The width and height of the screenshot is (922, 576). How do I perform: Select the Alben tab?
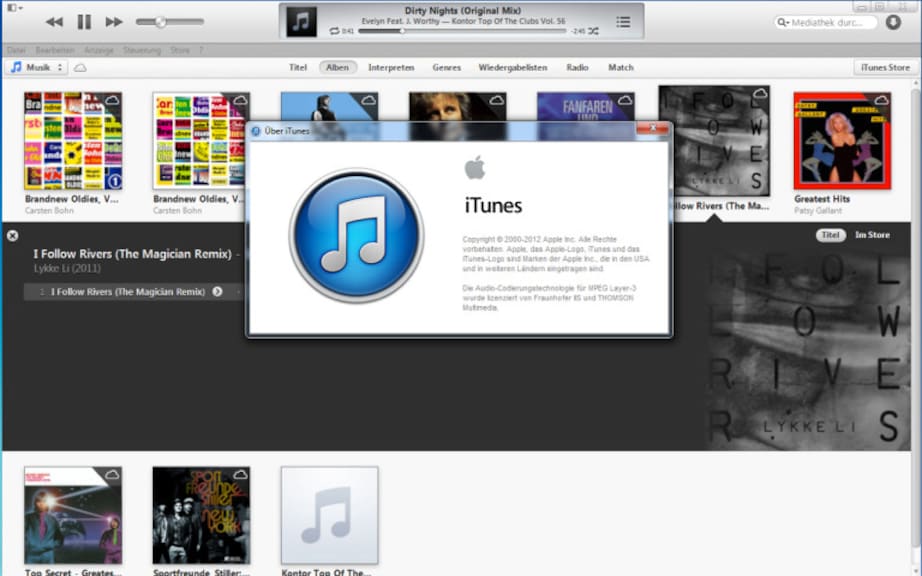[x=338, y=68]
